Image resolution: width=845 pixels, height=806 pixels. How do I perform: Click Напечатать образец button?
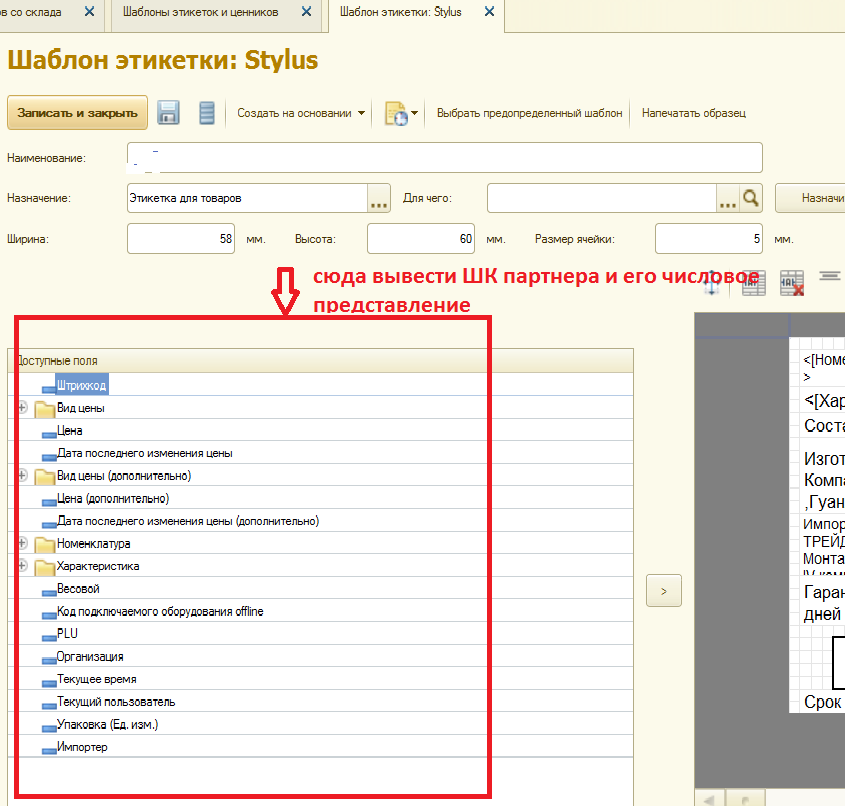[x=694, y=113]
